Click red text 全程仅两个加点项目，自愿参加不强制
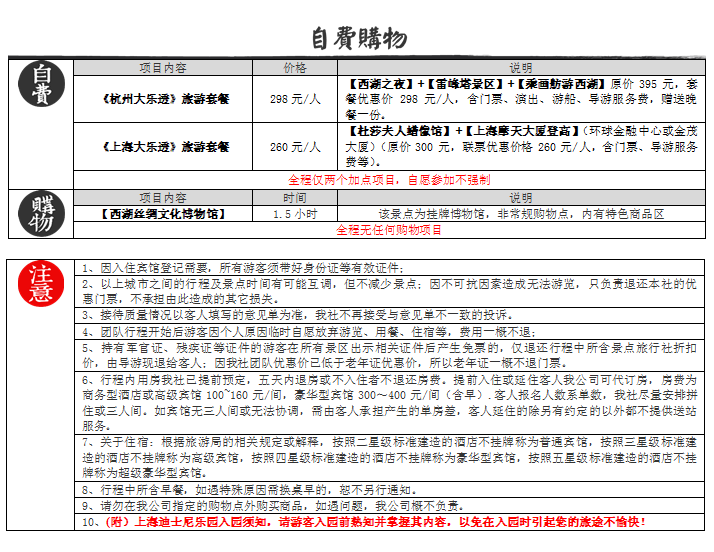The height and width of the screenshot is (552, 714). coord(389,180)
